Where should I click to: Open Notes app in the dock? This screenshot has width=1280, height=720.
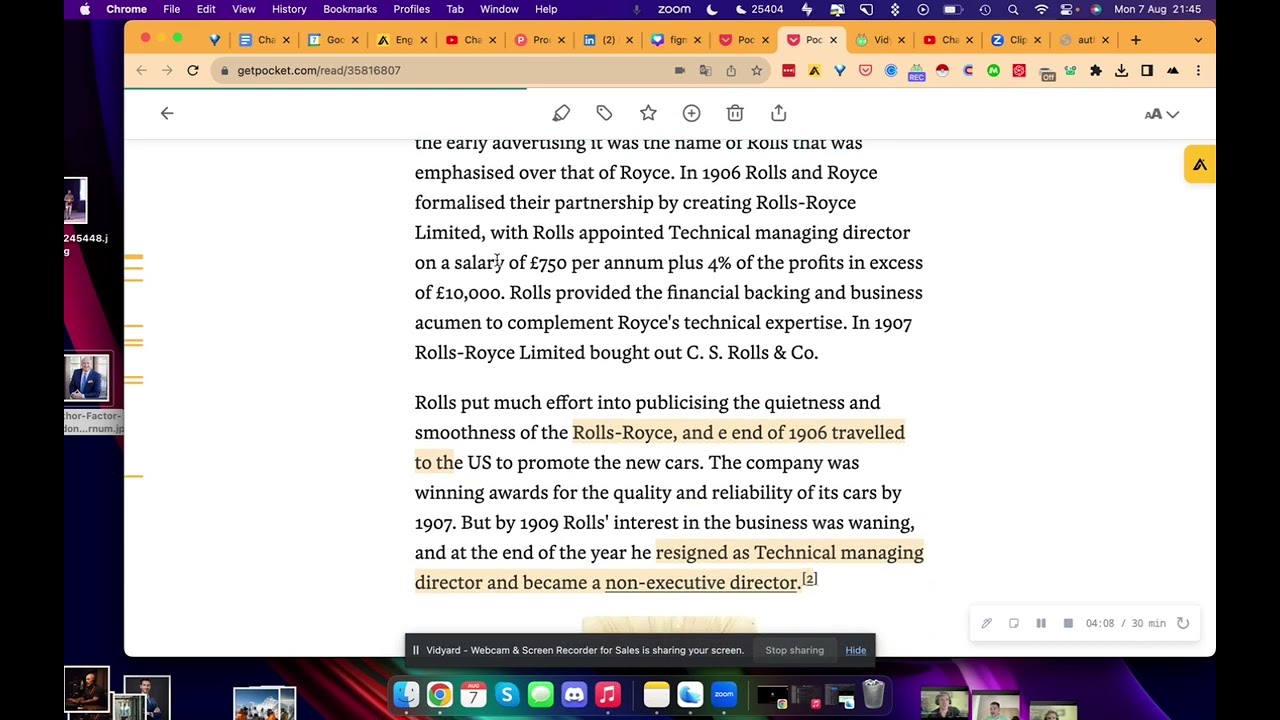[x=656, y=694]
